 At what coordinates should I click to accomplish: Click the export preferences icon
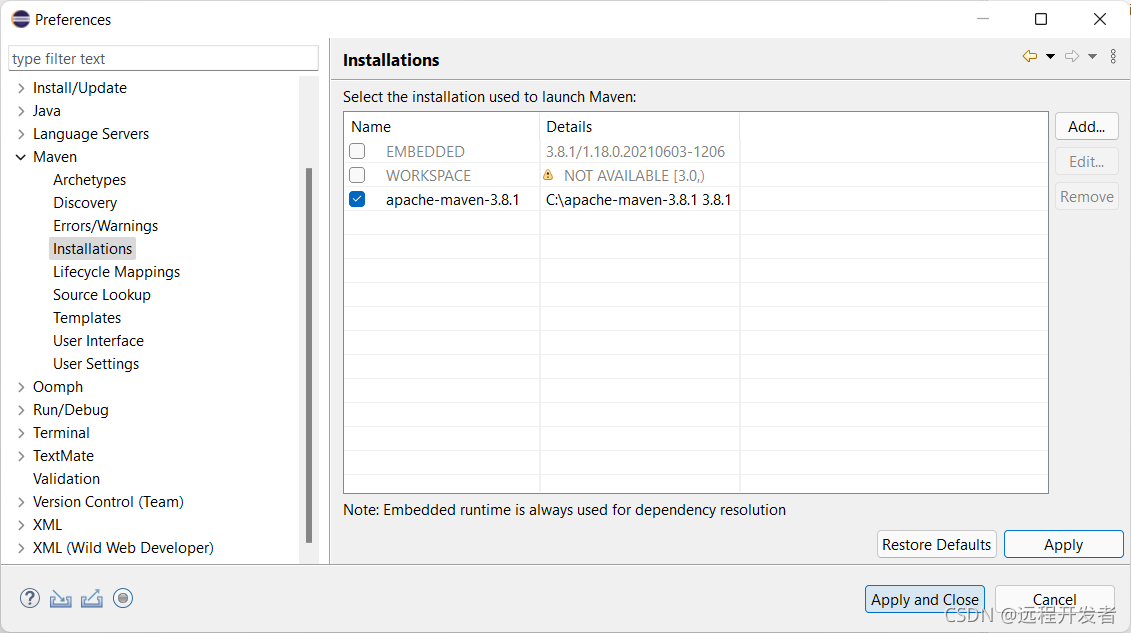pos(92,598)
